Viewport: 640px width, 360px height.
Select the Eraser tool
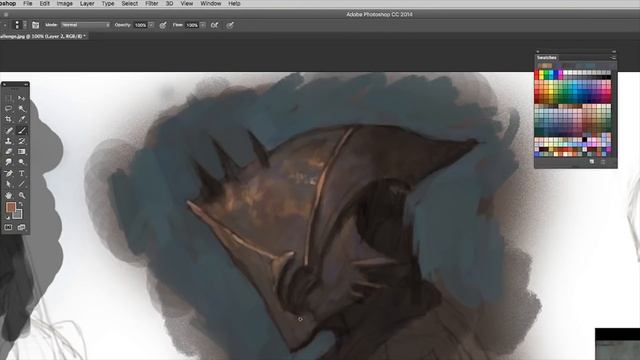point(9,151)
